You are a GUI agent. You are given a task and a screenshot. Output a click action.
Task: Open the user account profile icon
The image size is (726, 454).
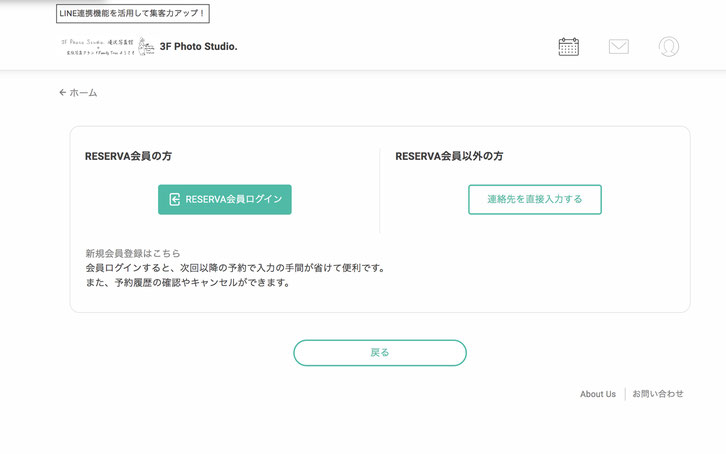(x=669, y=46)
